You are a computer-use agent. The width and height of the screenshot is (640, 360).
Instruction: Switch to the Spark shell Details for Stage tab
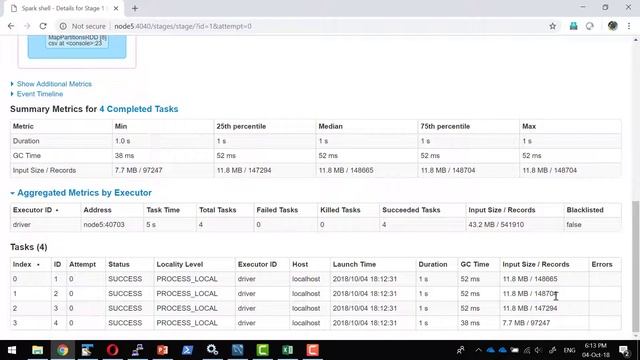[63, 8]
